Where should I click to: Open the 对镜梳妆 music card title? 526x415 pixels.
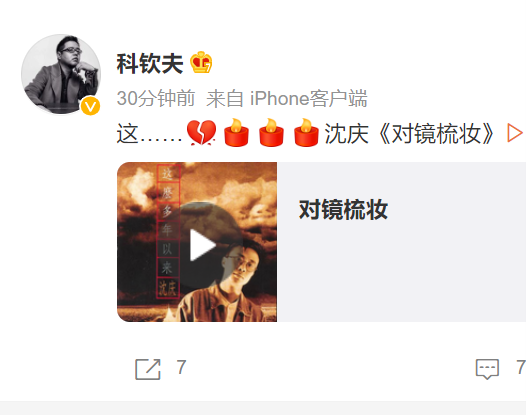(x=343, y=210)
